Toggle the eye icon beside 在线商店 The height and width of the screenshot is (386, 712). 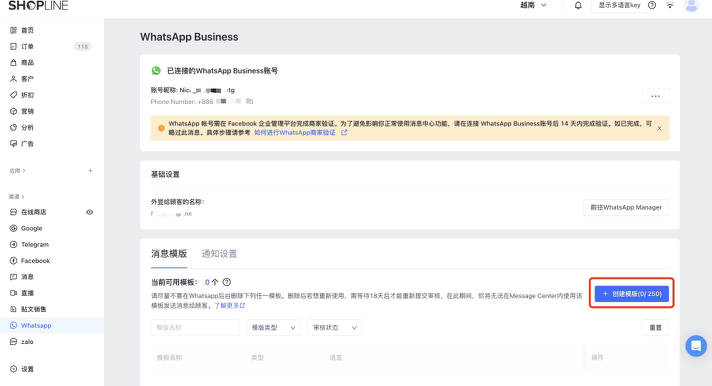tap(89, 212)
